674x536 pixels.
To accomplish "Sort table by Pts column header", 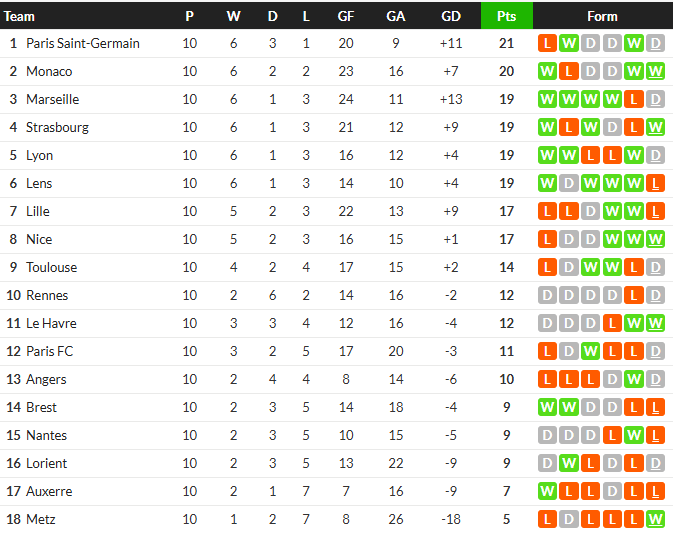I will [x=506, y=16].
